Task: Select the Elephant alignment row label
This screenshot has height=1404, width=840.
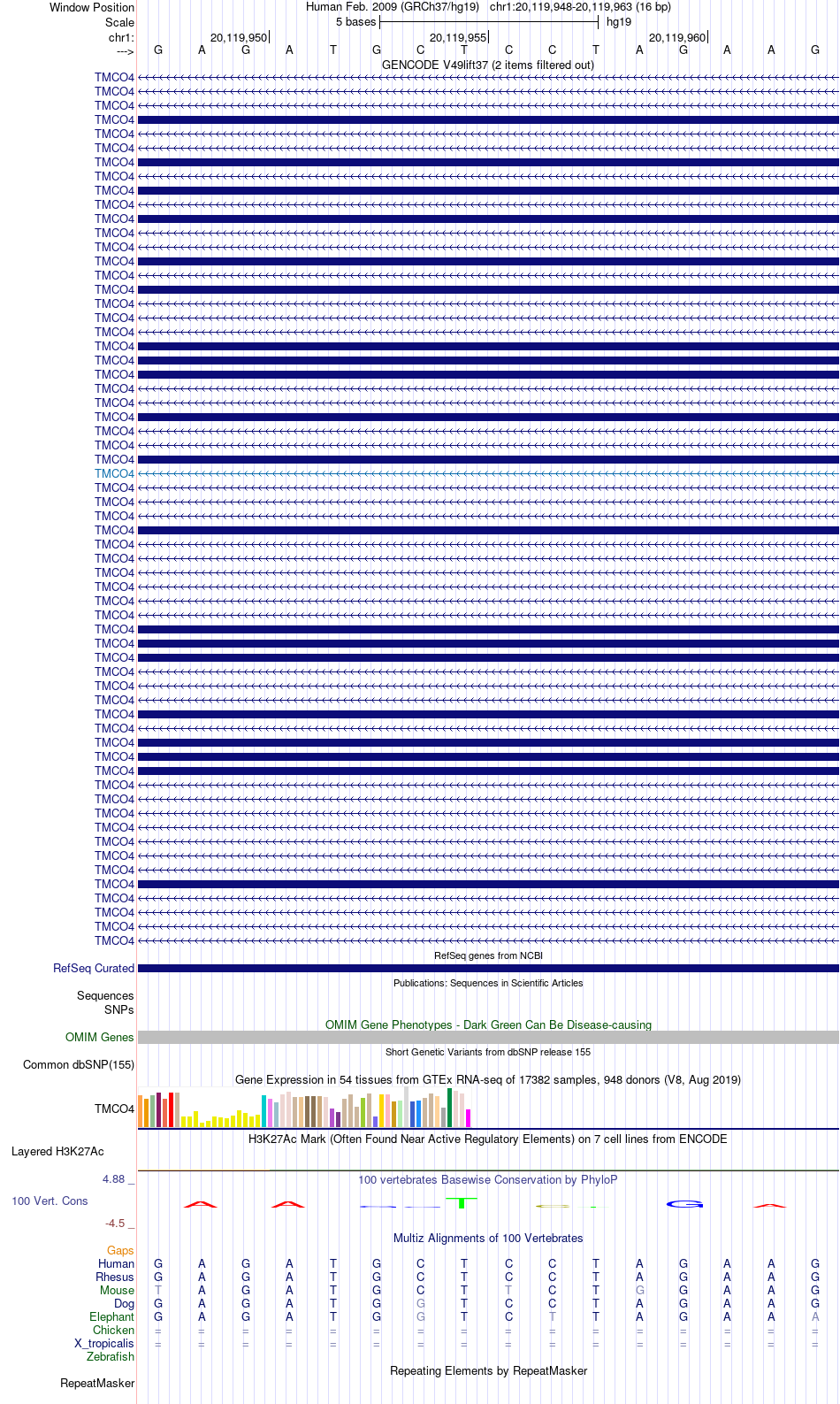Action: (111, 1316)
